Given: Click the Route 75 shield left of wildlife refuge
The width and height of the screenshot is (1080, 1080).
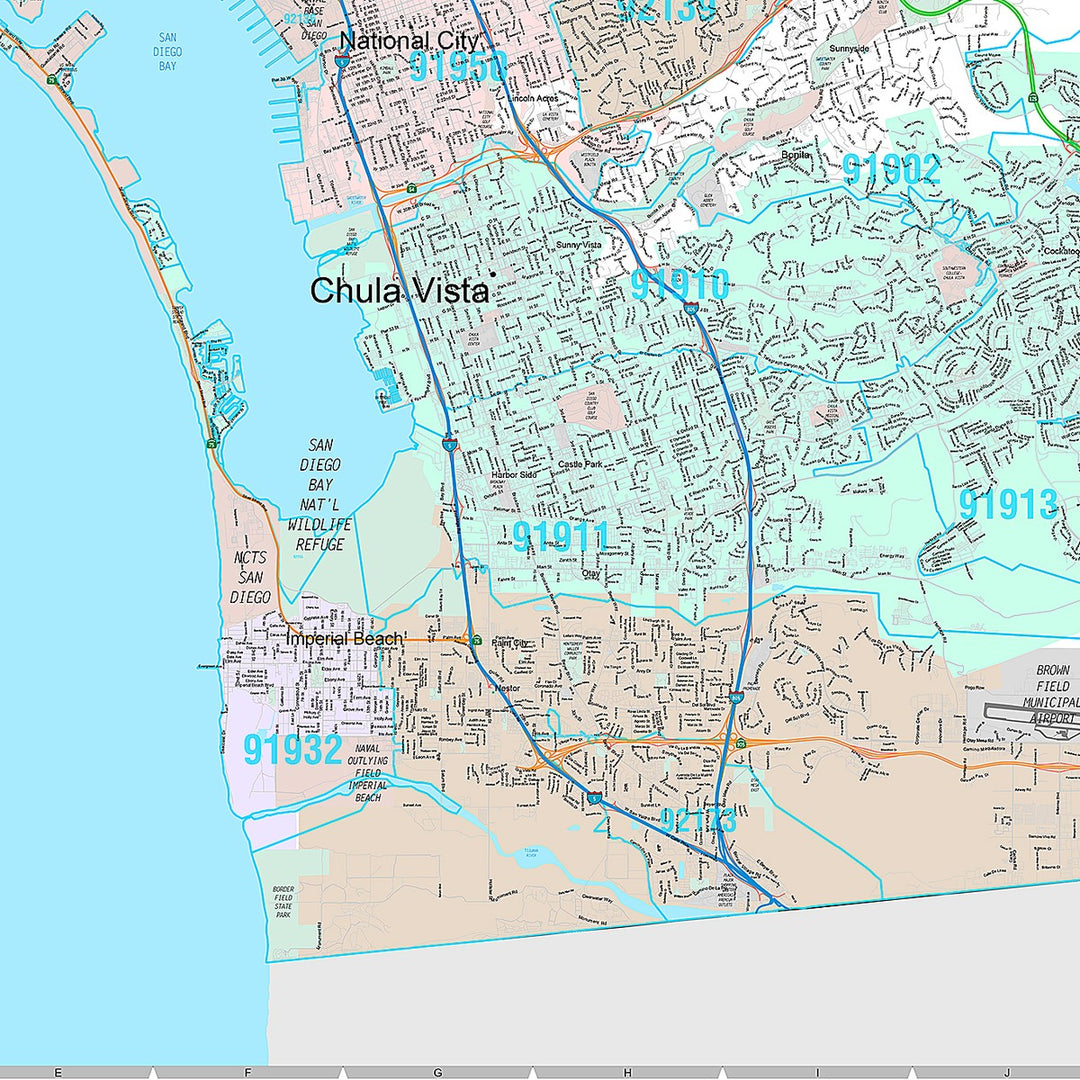Looking at the screenshot, I should point(211,444).
